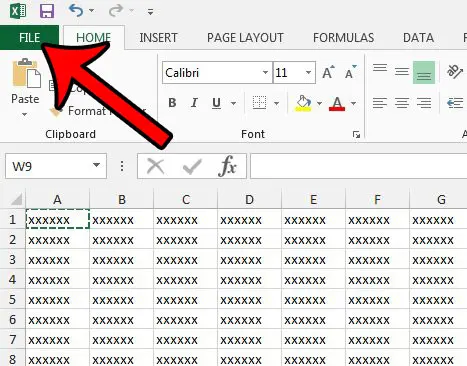
Task: Save the workbook with the floppy icon
Action: point(47,11)
